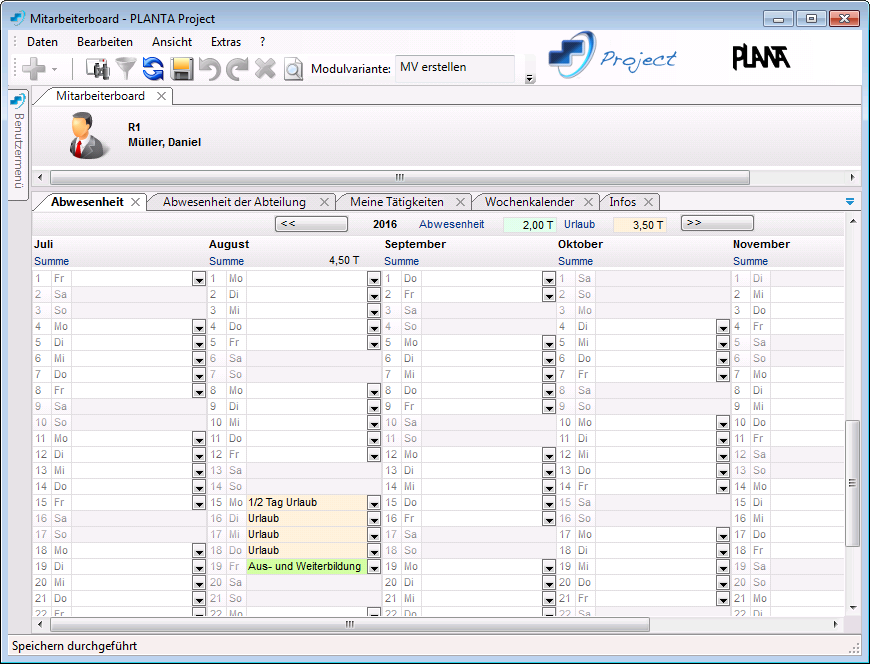Open the dropdown for 11 Mo in Juli
The image size is (870, 664).
click(199, 439)
